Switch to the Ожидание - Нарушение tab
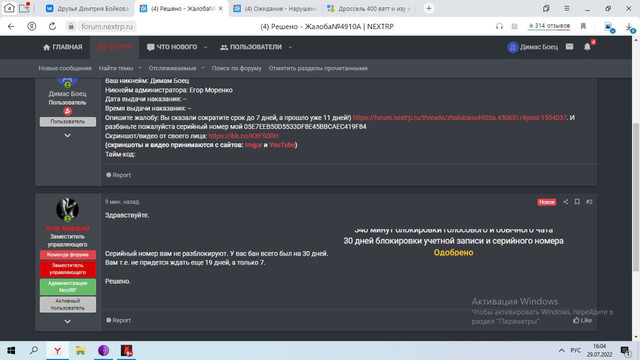640x360 pixels. (276, 9)
